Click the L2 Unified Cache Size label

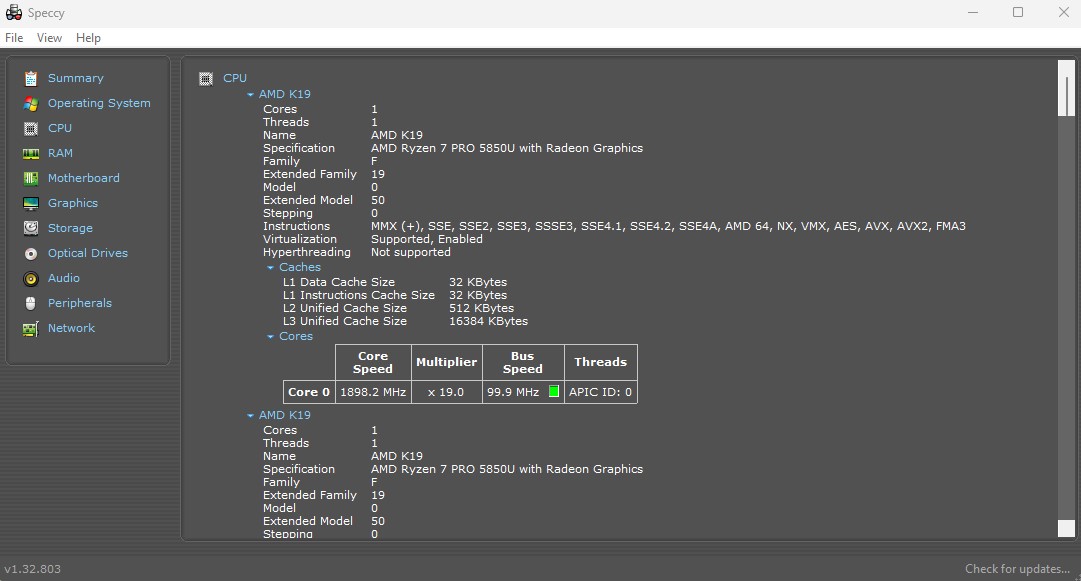coord(345,308)
